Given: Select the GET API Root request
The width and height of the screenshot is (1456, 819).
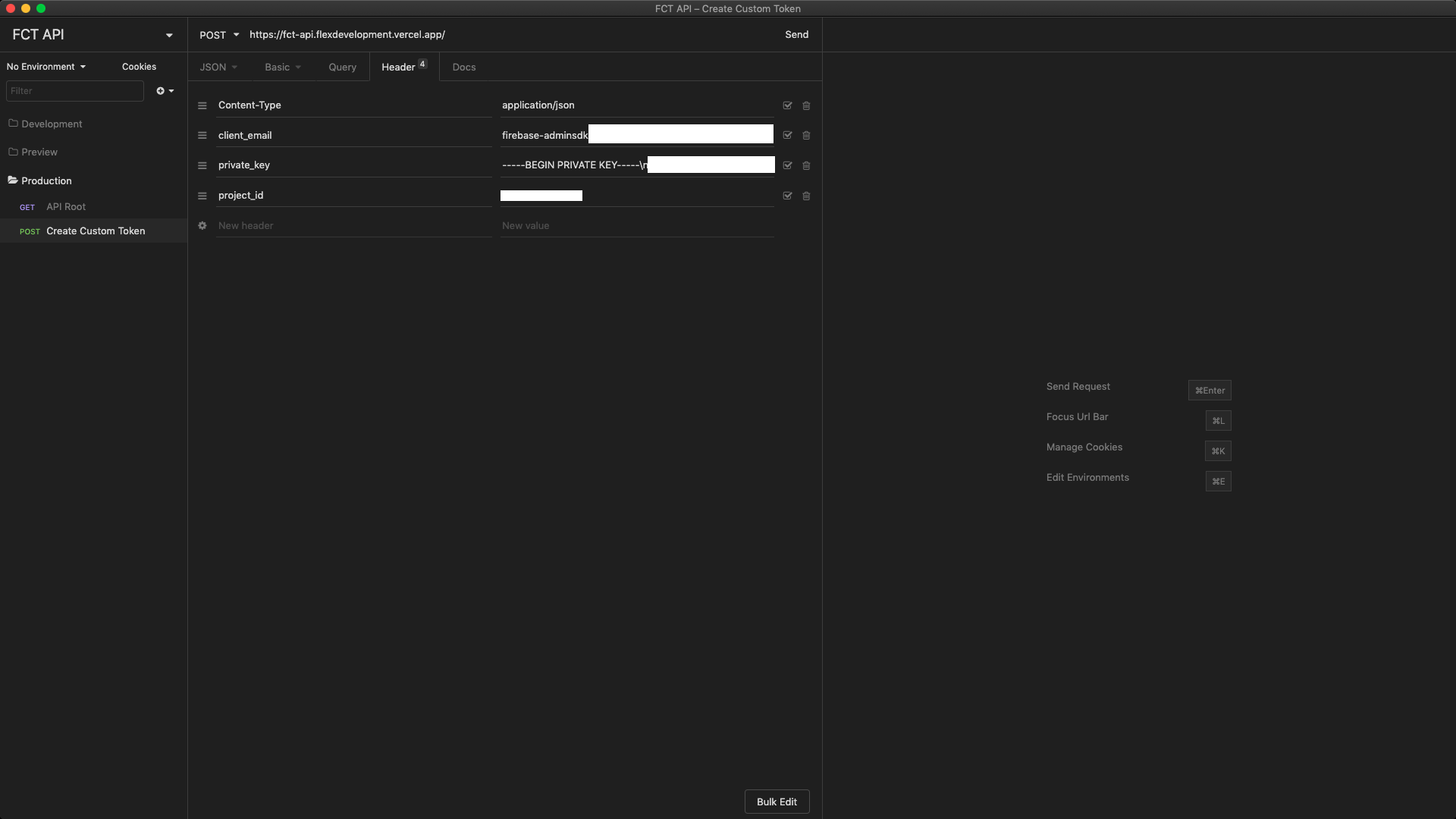Looking at the screenshot, I should [93, 206].
